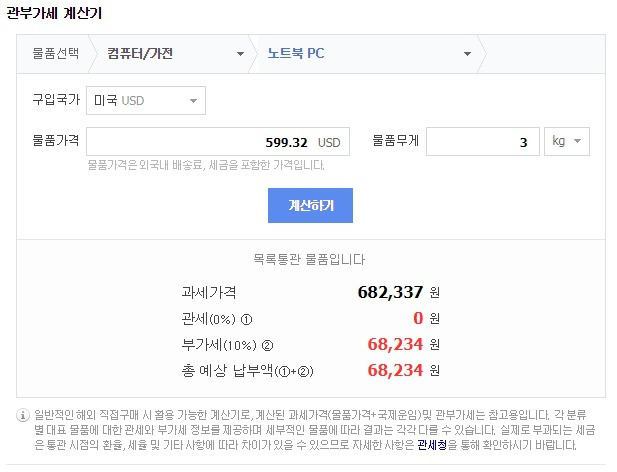
Task: Click the 관부가세 계산기 heading
Action: coord(55,13)
